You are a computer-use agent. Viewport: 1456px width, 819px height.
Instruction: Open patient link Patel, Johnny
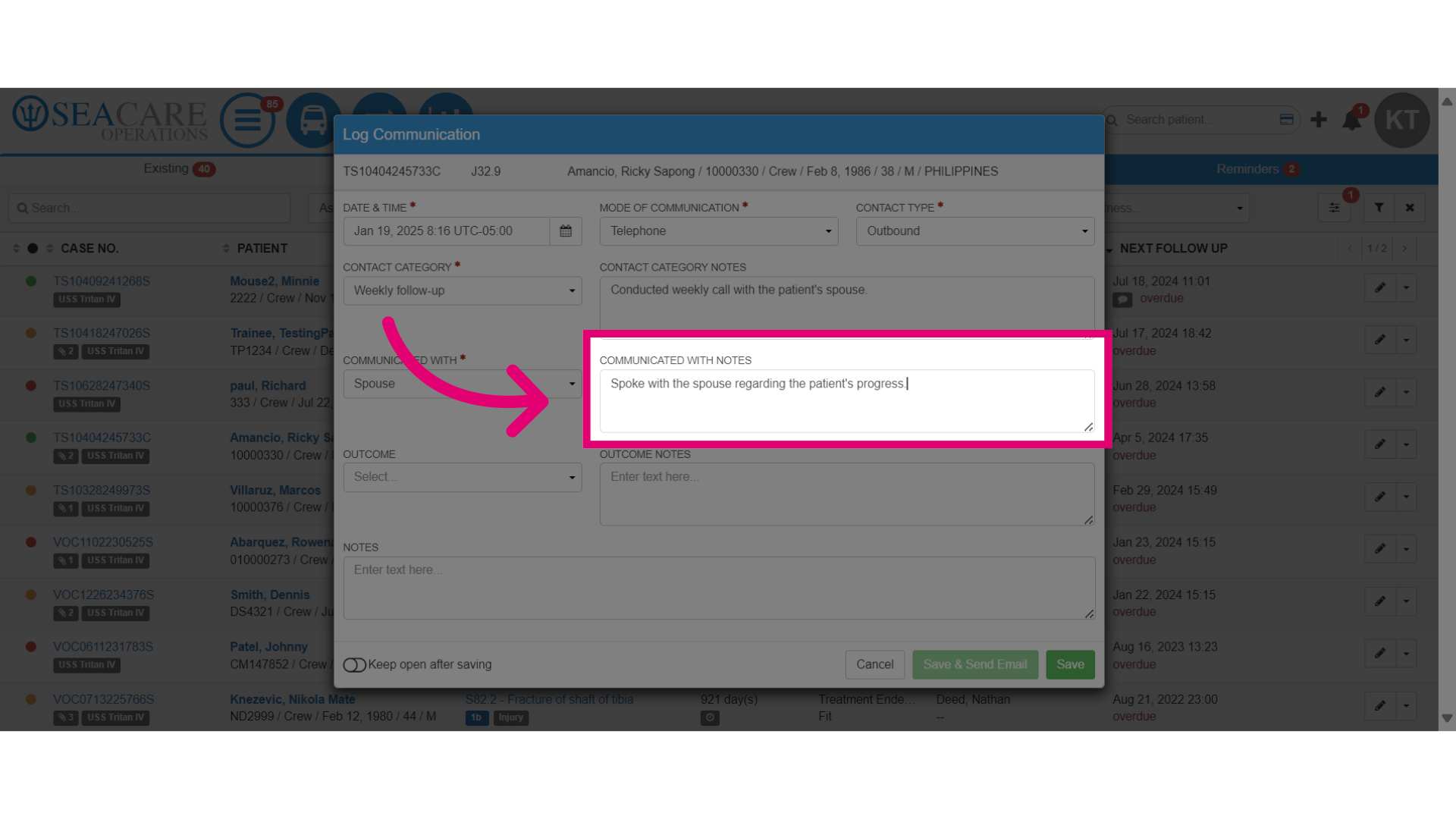pos(268,647)
